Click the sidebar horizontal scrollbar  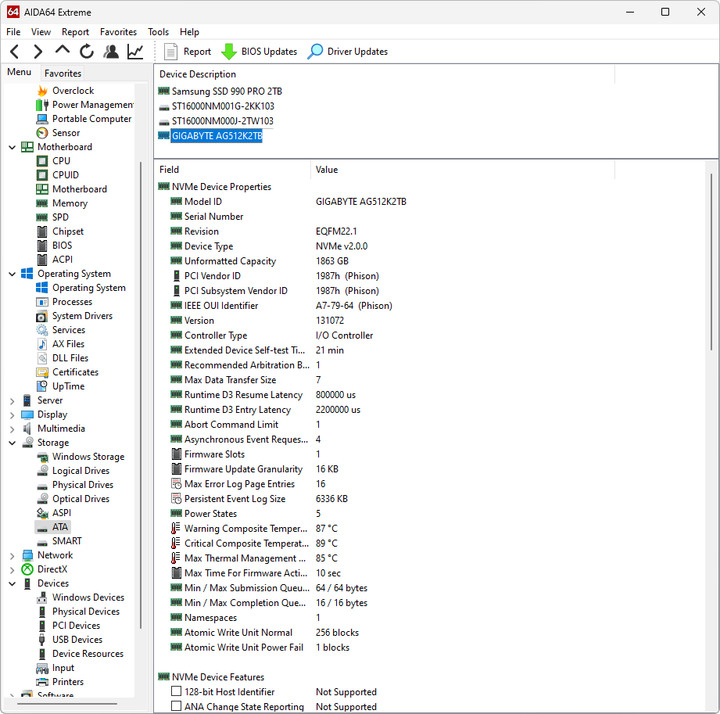point(67,703)
